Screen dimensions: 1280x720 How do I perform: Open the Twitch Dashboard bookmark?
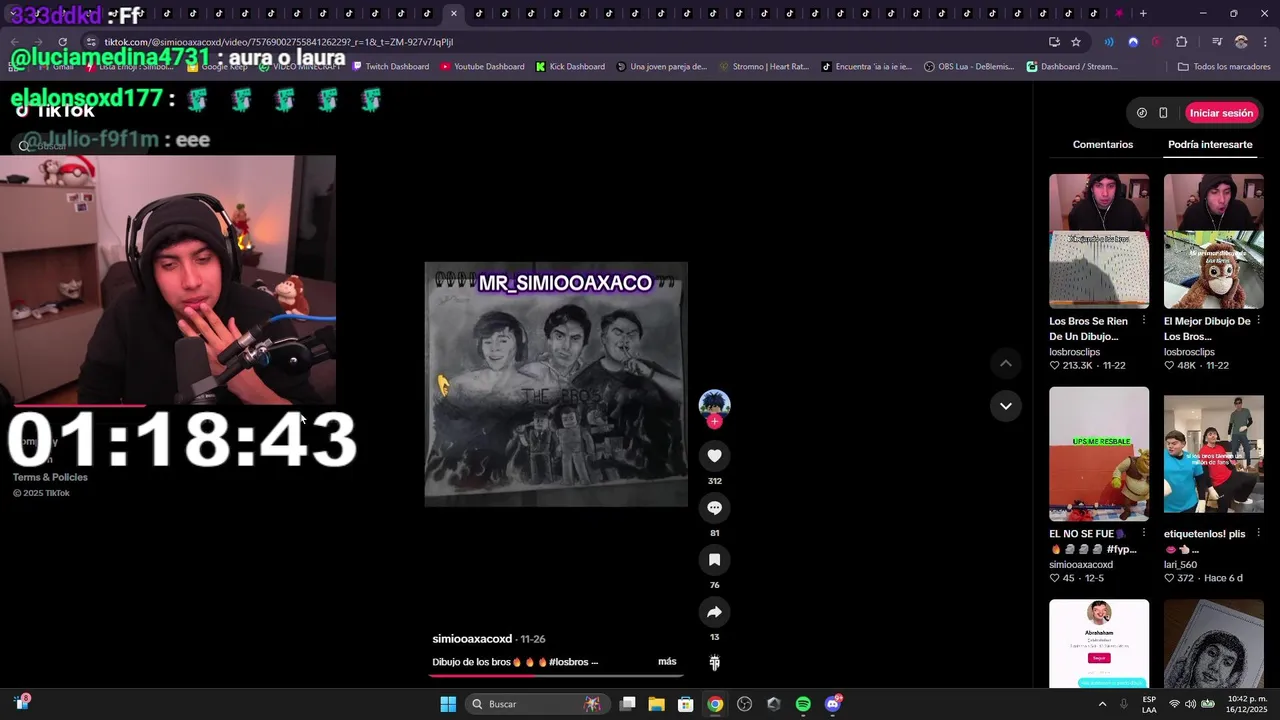[390, 67]
